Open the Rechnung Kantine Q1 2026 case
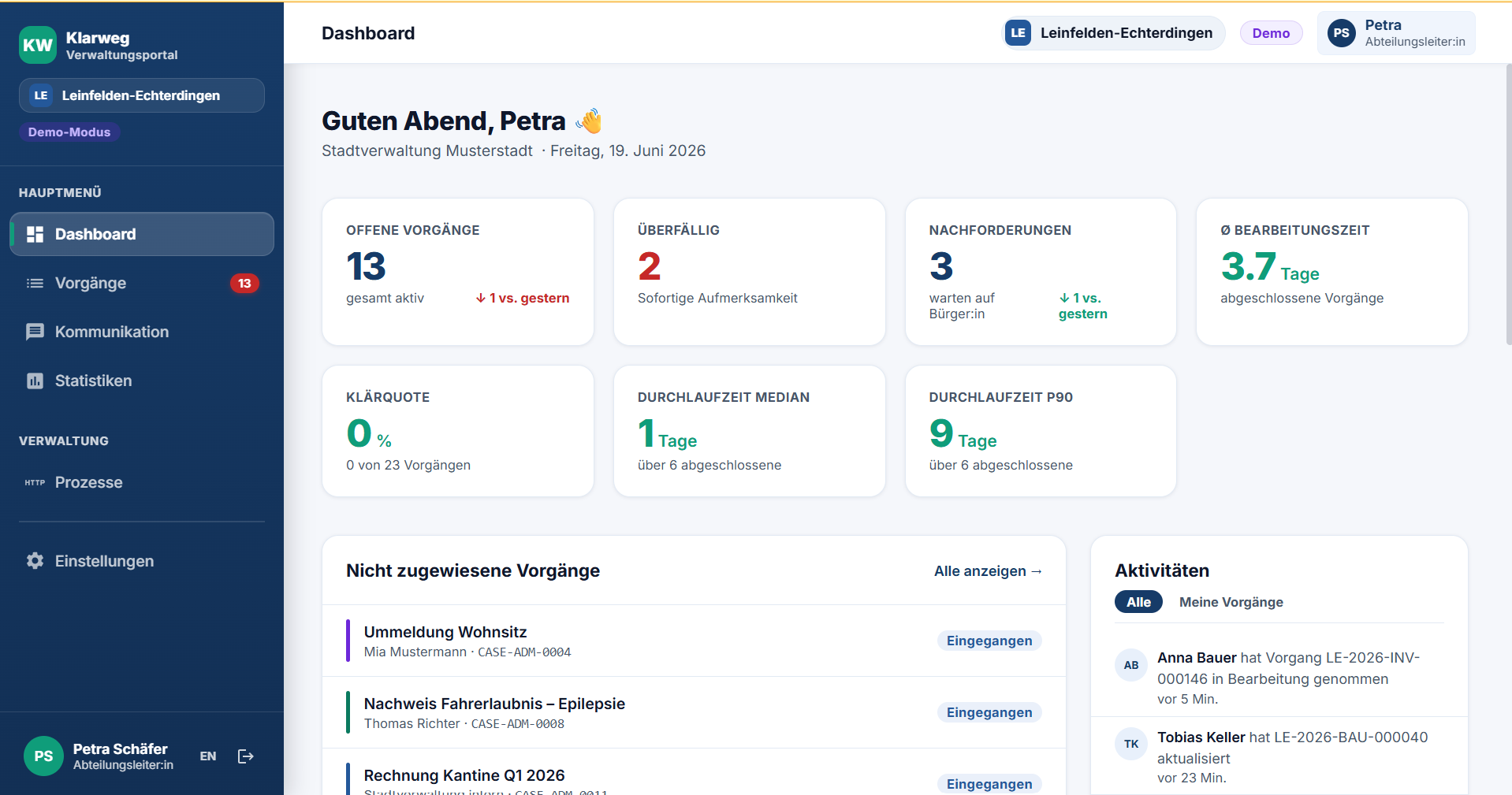This screenshot has width=1512, height=795. (x=694, y=774)
